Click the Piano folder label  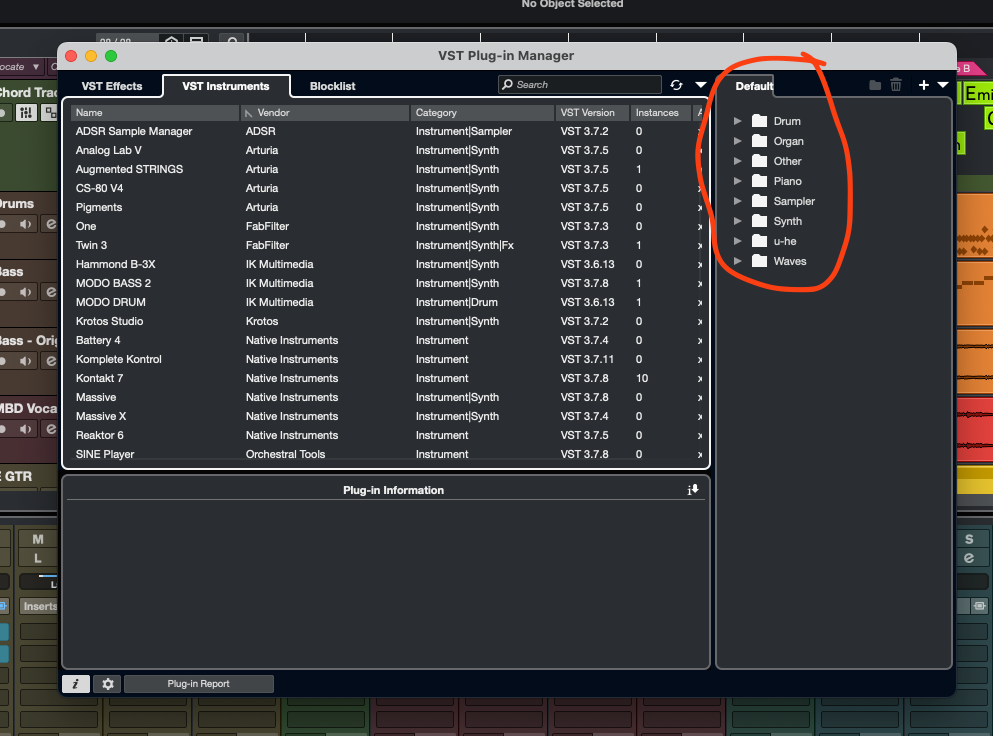point(787,181)
